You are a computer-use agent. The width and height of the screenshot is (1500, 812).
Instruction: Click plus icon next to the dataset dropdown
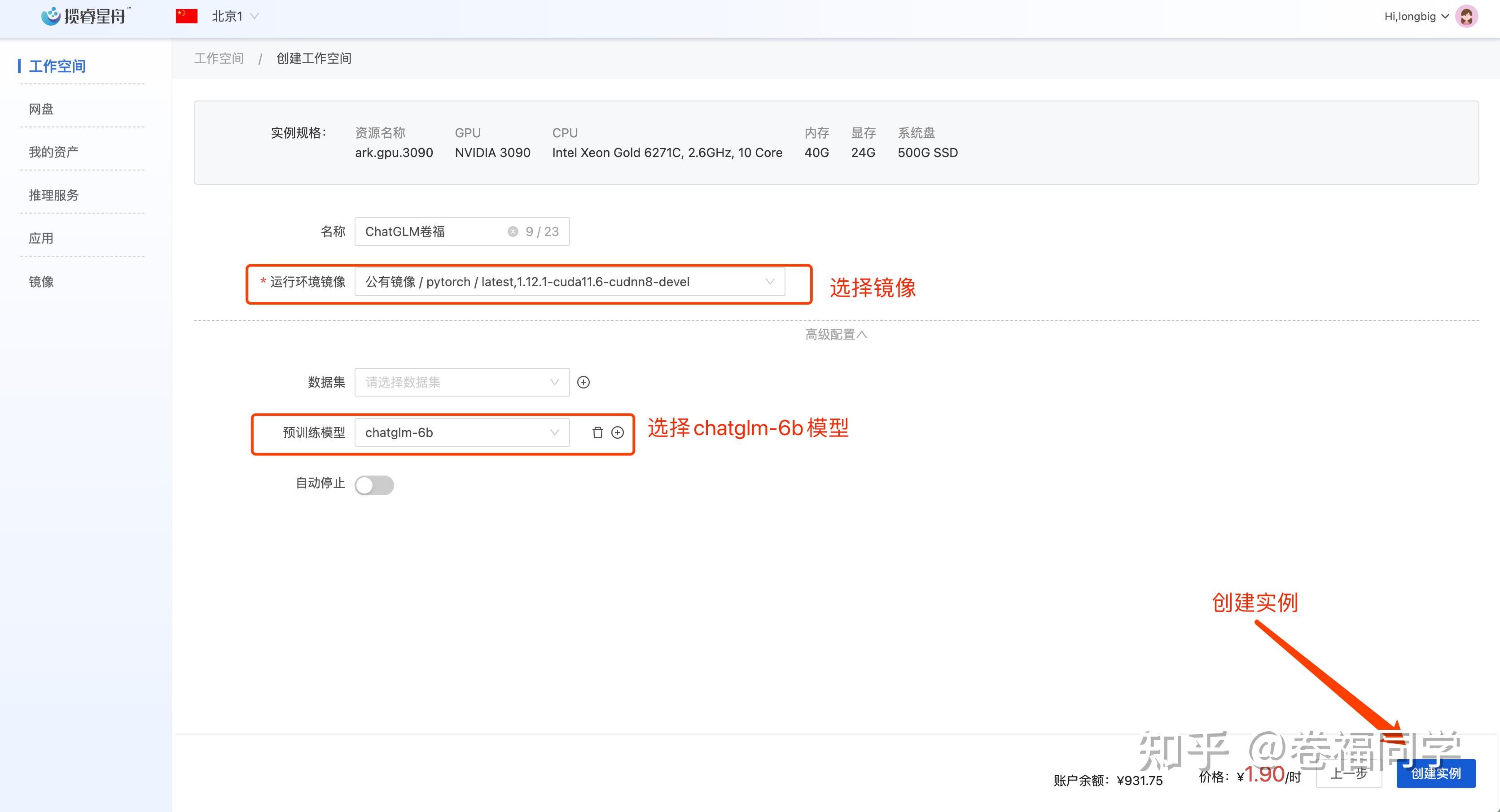click(x=583, y=382)
